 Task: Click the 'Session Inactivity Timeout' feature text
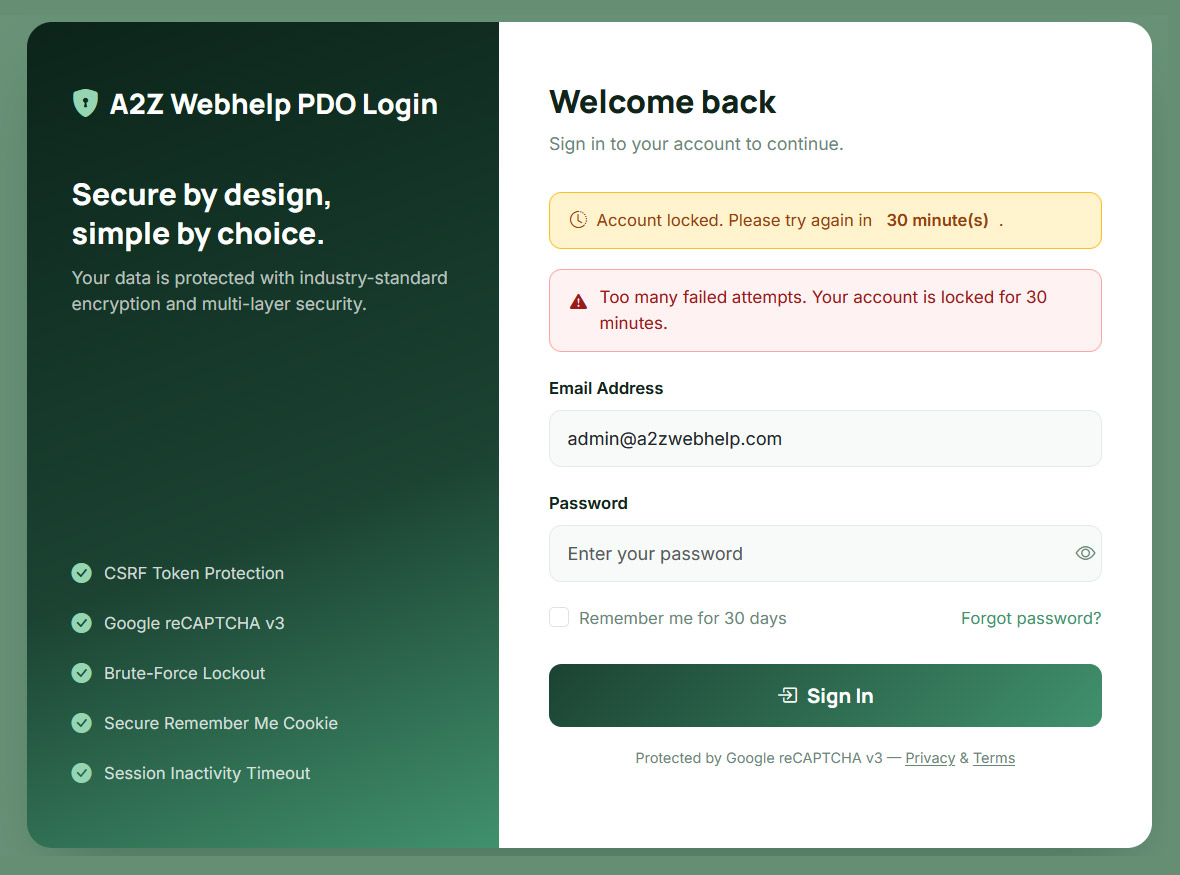pyautogui.click(x=207, y=773)
